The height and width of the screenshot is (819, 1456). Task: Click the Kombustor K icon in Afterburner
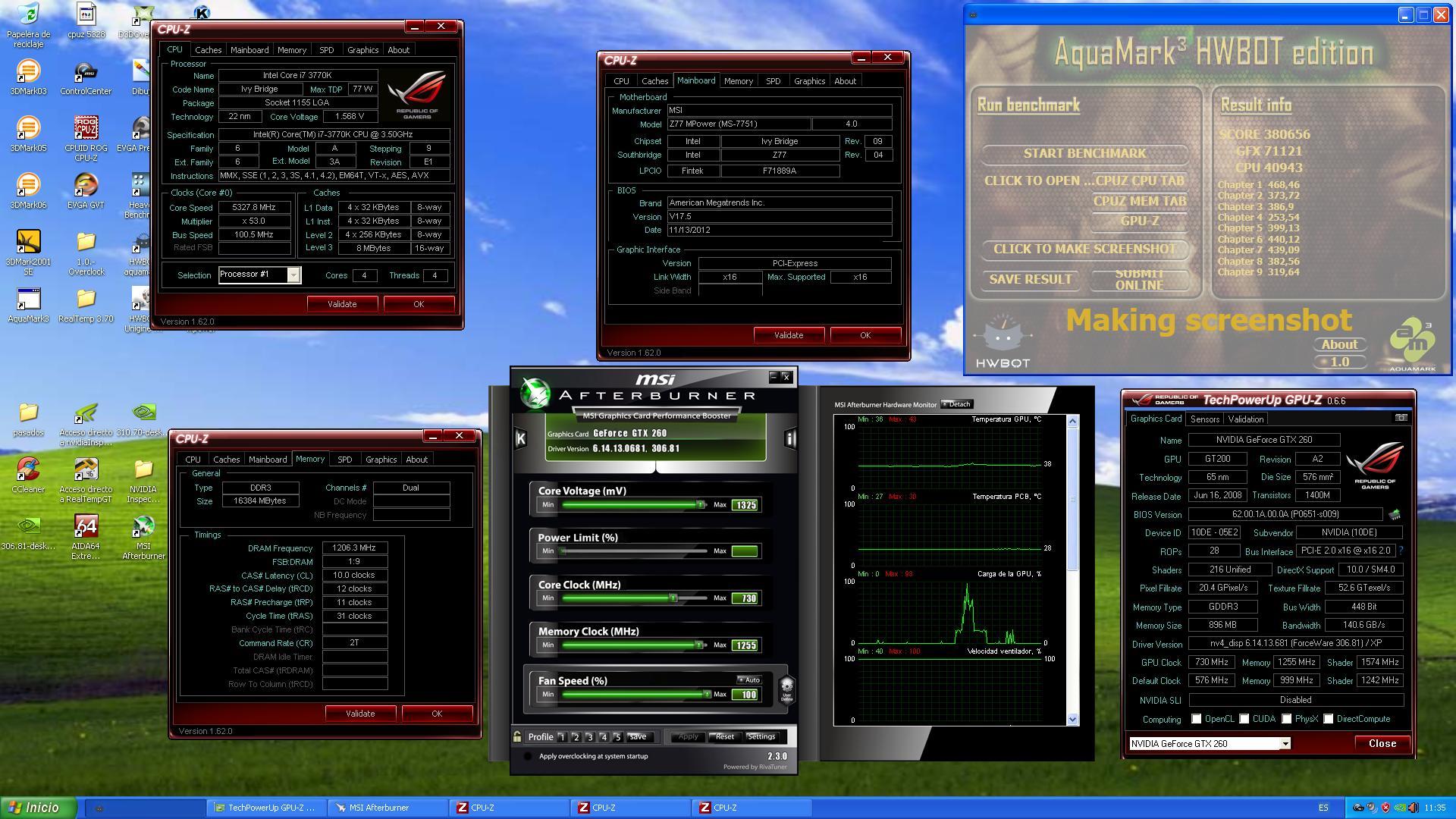click(520, 438)
